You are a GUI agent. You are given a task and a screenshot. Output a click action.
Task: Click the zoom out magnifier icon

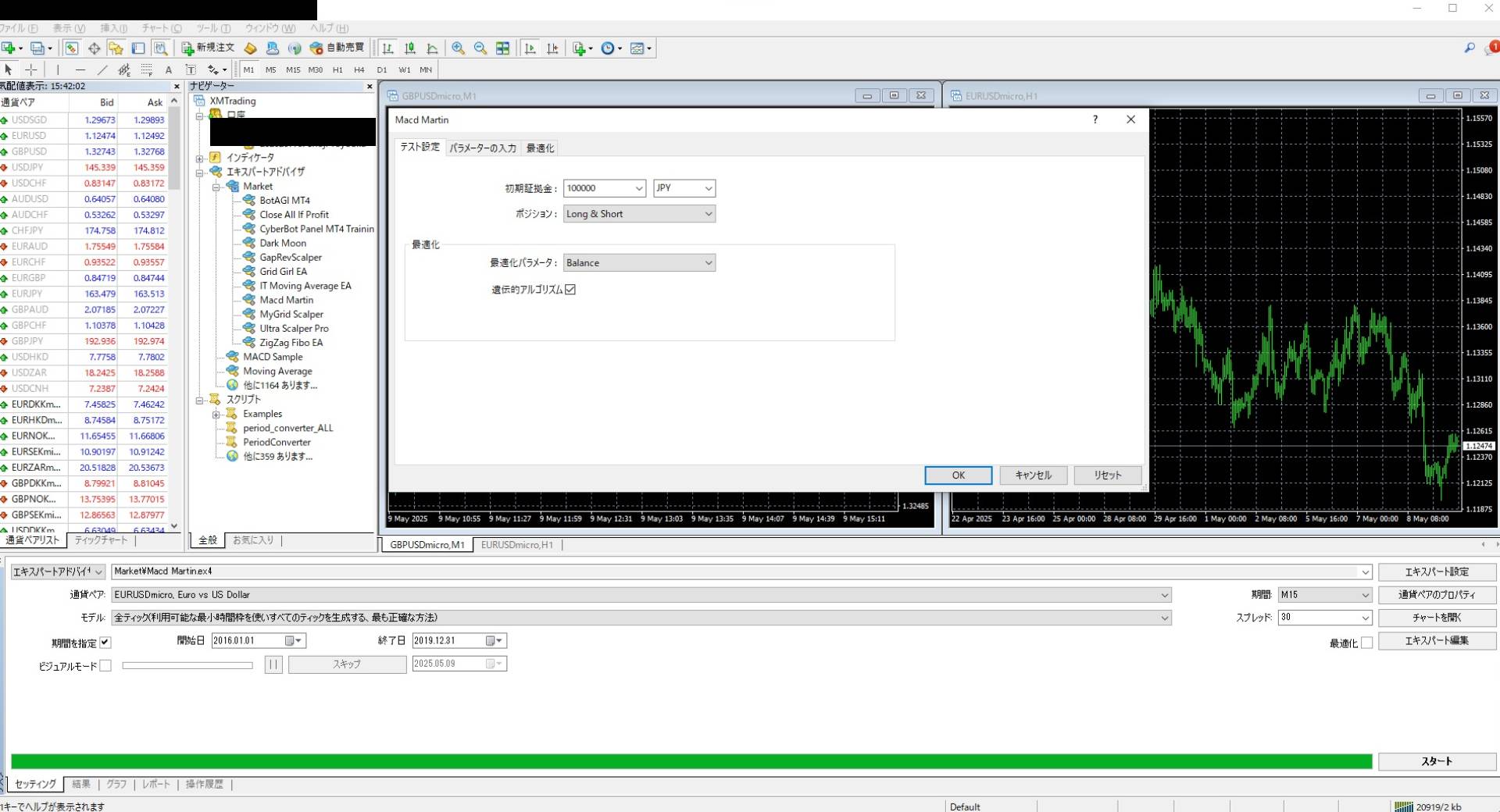point(480,48)
